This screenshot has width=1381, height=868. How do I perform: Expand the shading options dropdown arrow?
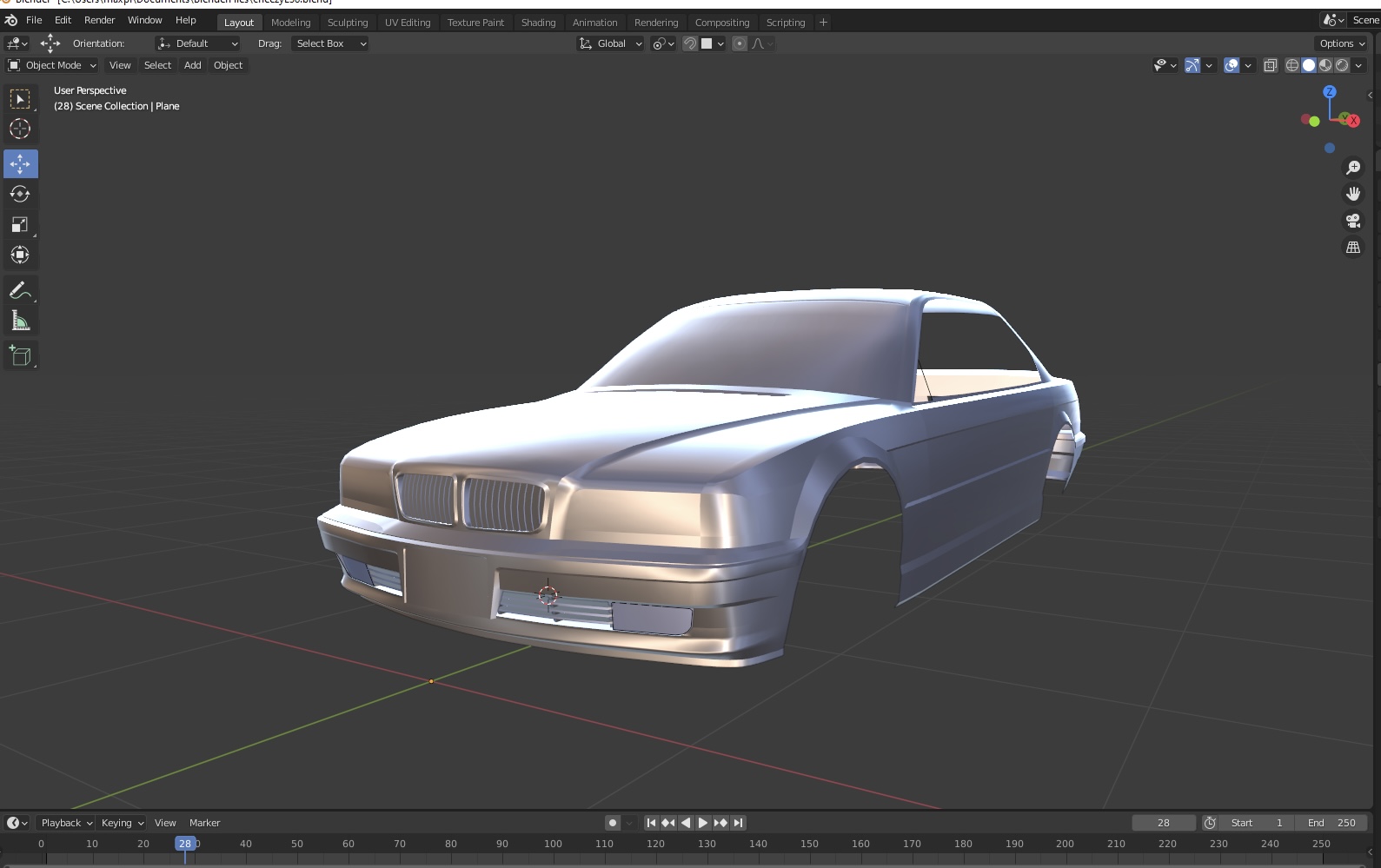tap(1358, 65)
